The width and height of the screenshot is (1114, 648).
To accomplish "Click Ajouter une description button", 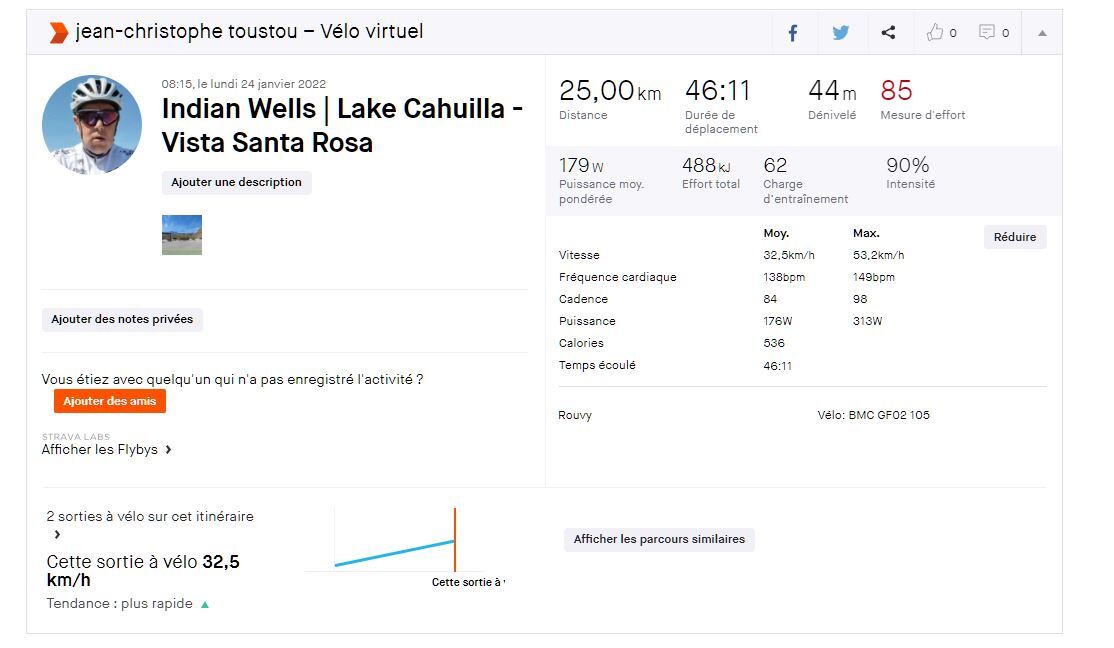I will click(236, 182).
